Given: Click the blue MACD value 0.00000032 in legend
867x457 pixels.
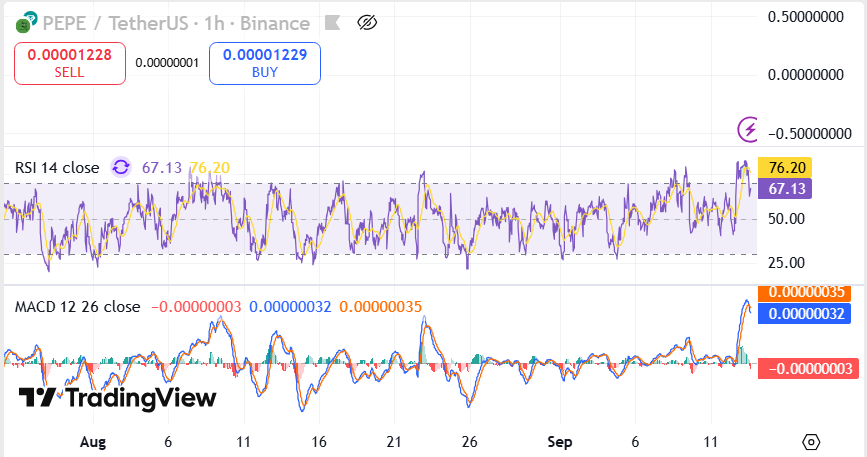Looking at the screenshot, I should click(290, 307).
